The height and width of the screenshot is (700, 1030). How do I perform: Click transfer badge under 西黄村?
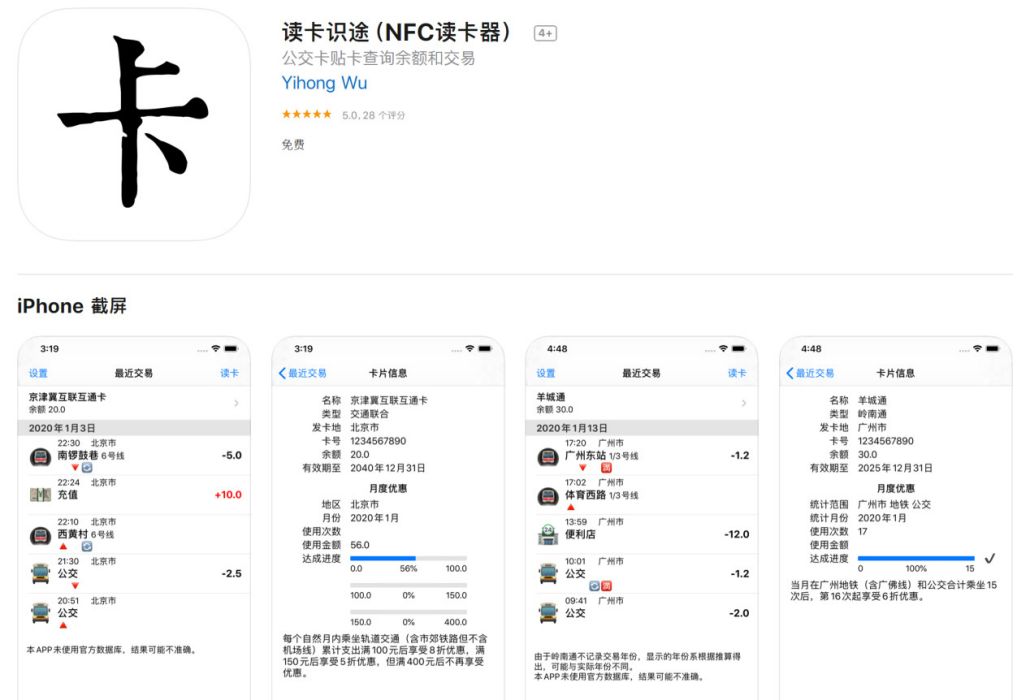87,546
